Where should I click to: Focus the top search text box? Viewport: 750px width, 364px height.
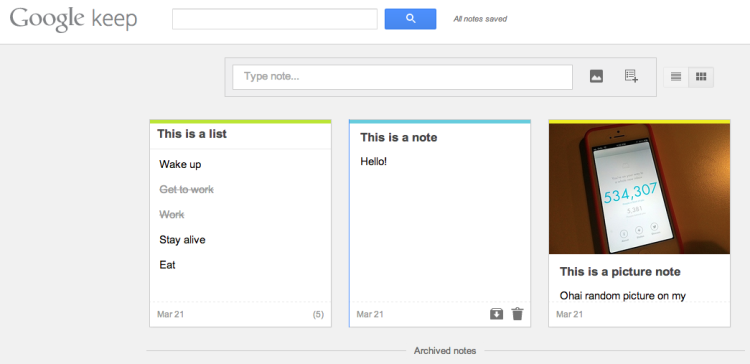275,19
